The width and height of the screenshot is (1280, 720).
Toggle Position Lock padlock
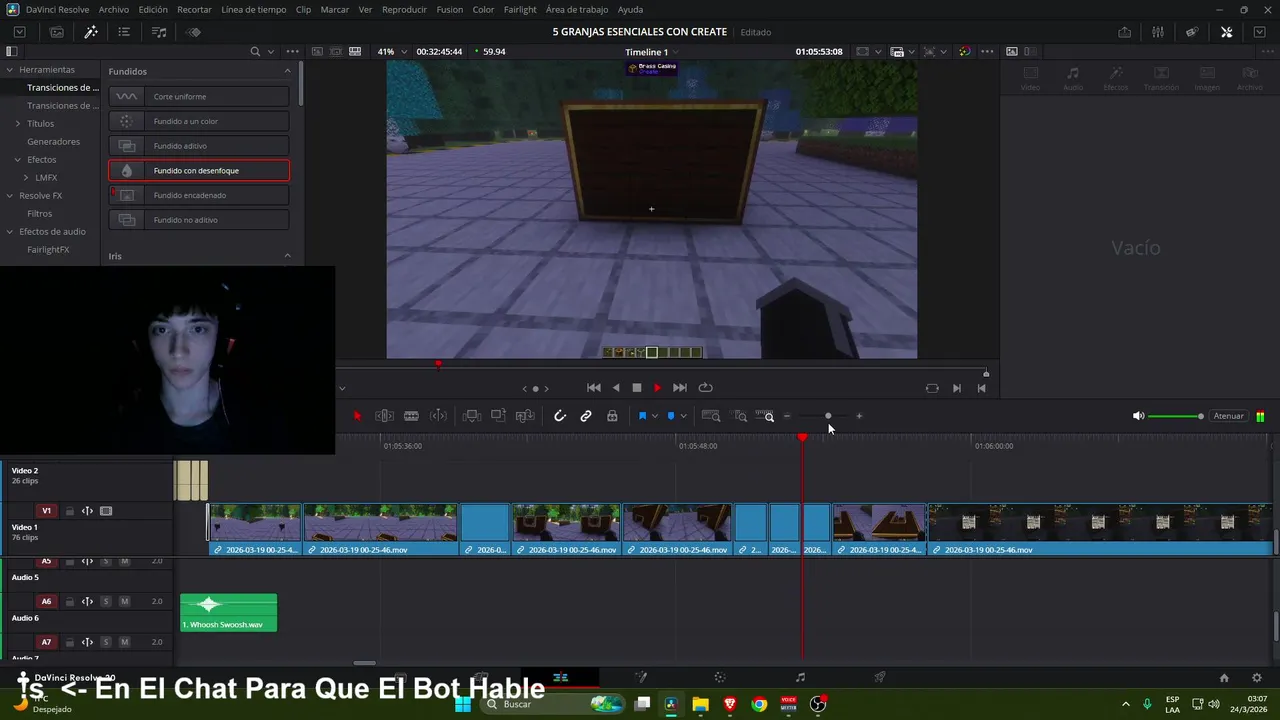coord(612,416)
